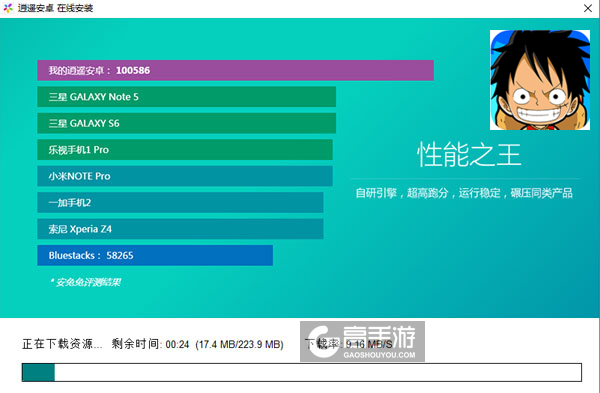Click the 自研引擎，超高跑分 slogan text

(x=464, y=193)
